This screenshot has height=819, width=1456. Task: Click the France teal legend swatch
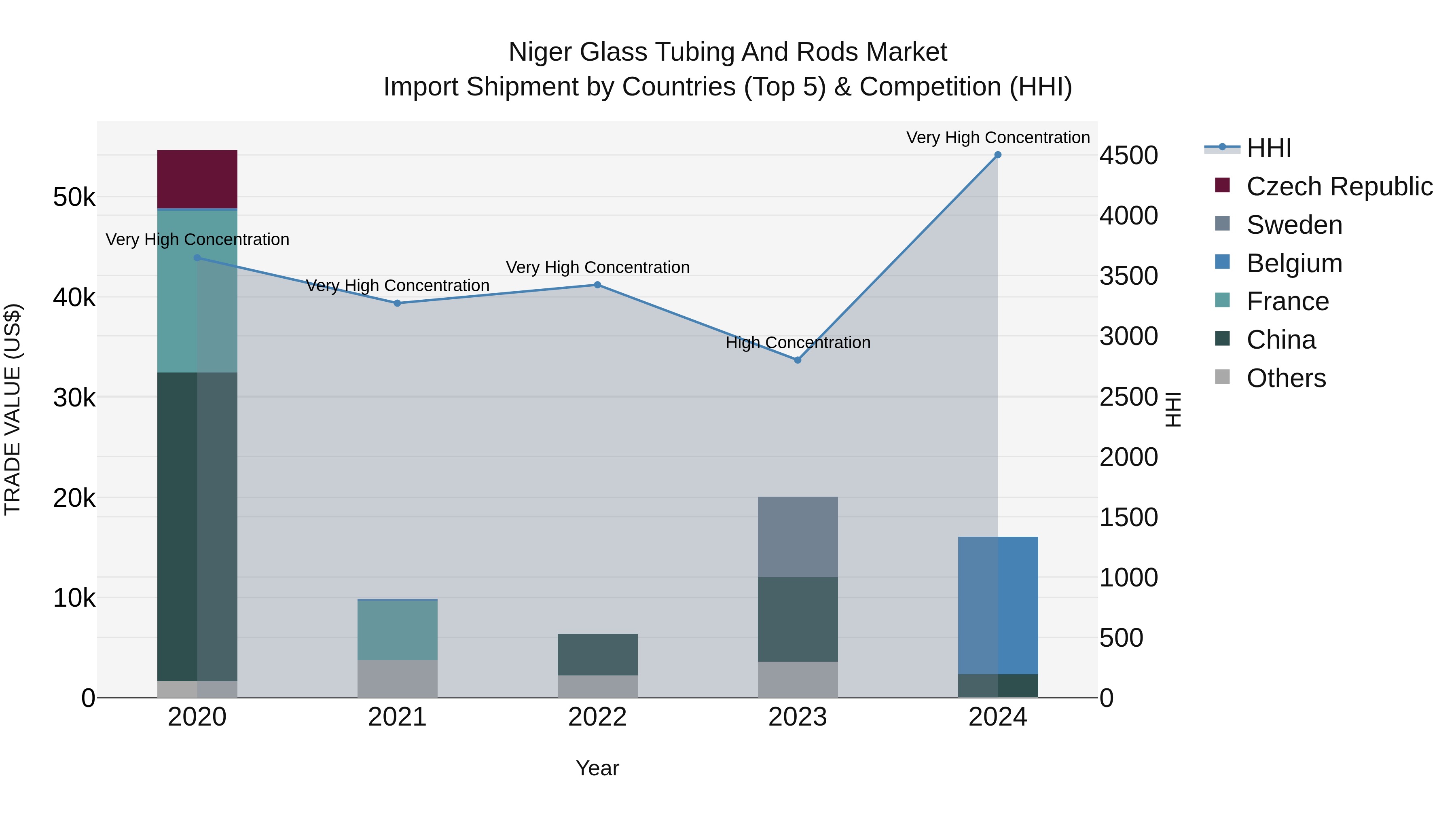(1222, 300)
